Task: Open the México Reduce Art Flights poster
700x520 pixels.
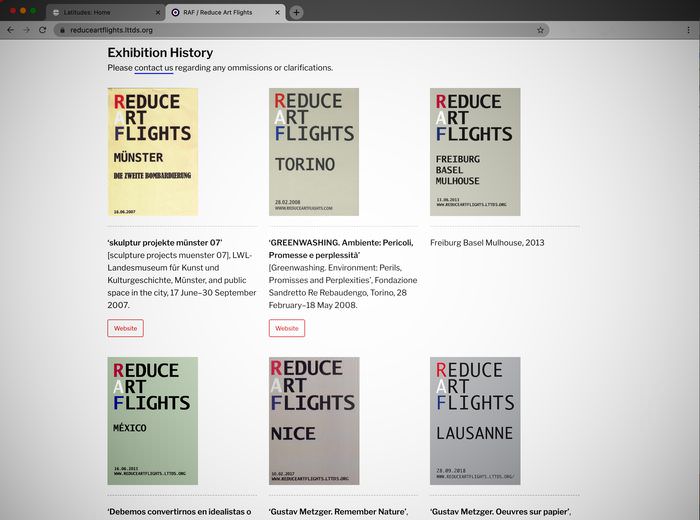Action: (x=153, y=421)
